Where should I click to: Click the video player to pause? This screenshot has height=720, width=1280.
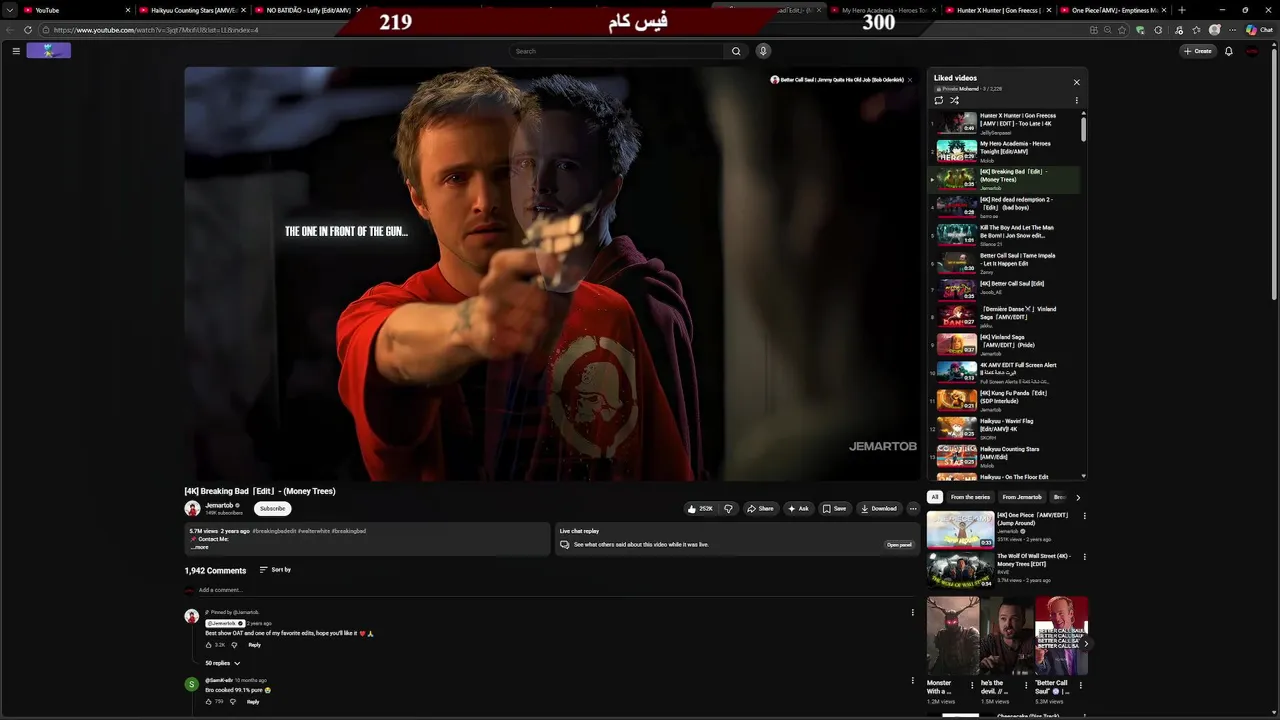click(551, 274)
